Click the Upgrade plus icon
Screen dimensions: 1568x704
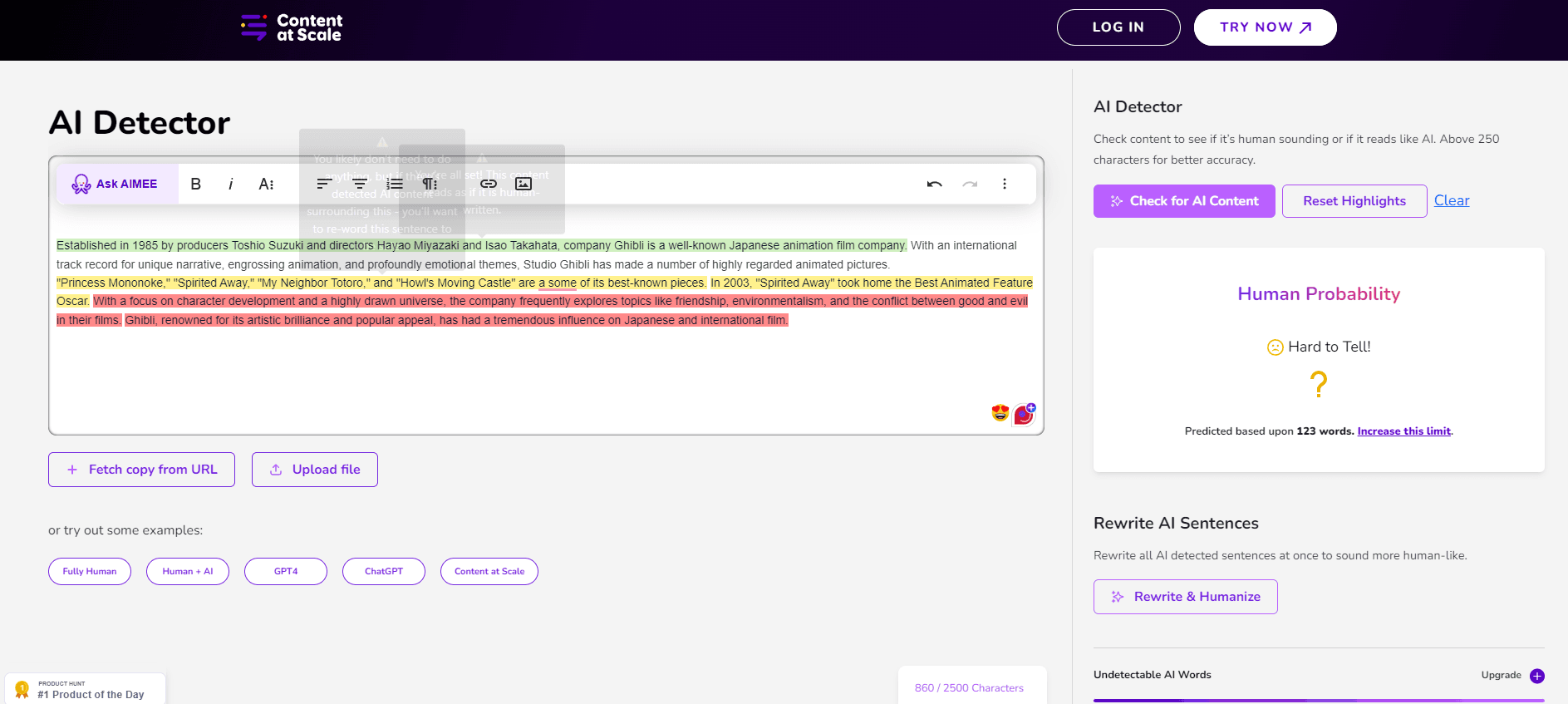point(1536,676)
